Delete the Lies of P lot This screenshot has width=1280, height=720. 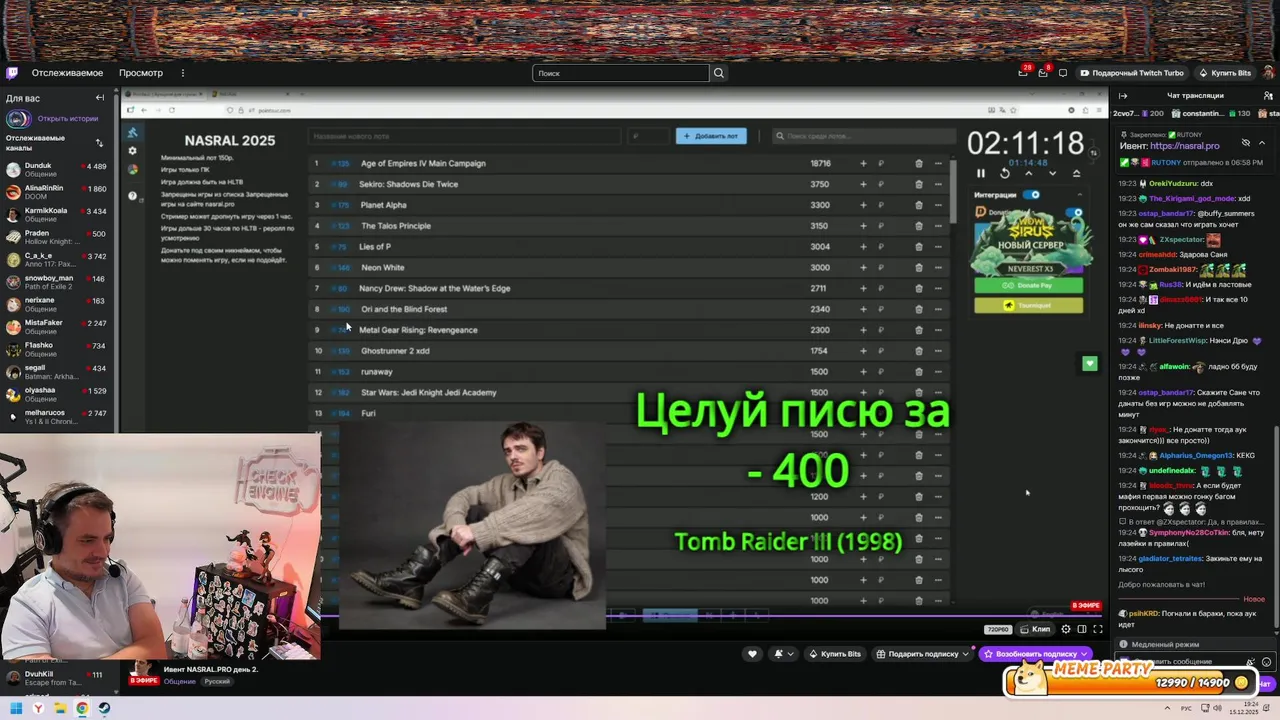(919, 247)
